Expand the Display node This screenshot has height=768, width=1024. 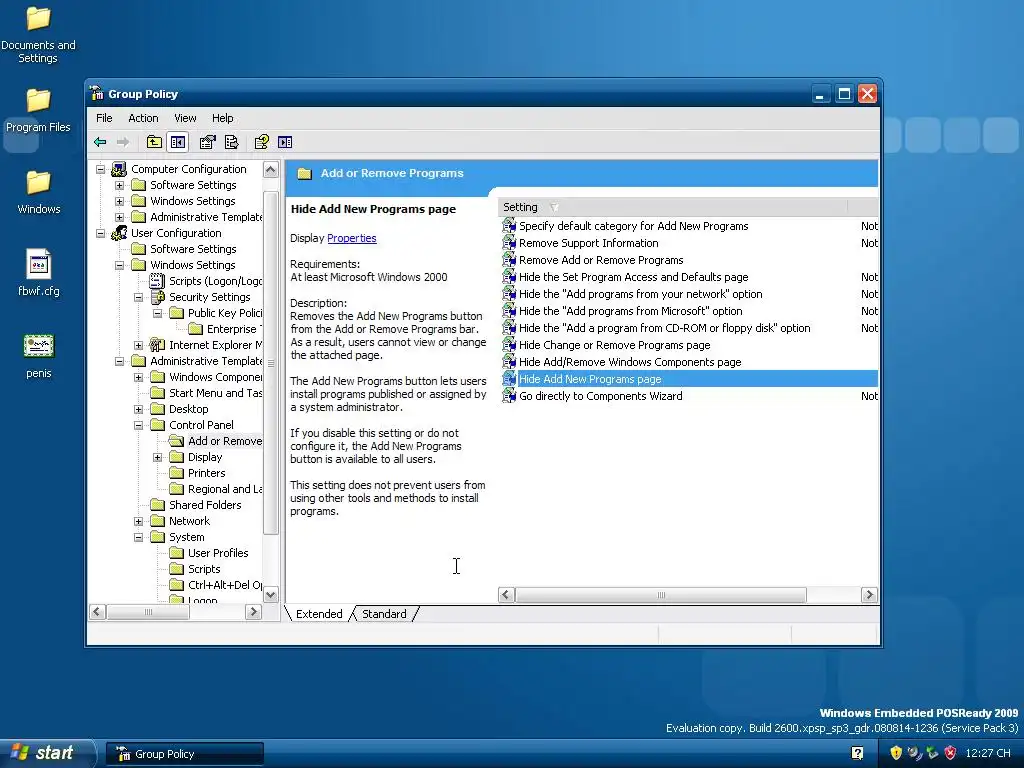click(x=157, y=457)
